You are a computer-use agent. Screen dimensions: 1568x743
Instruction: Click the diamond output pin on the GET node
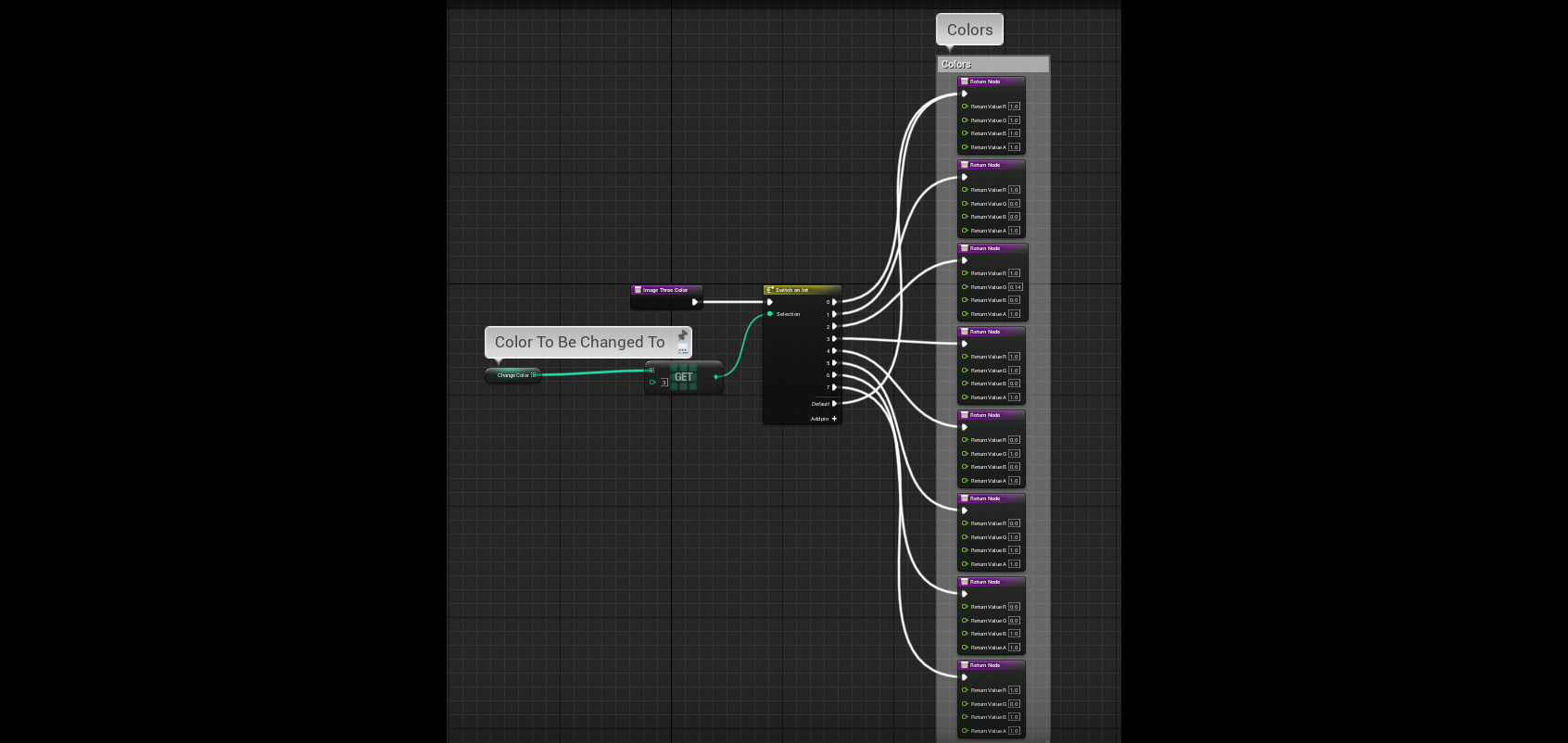716,377
